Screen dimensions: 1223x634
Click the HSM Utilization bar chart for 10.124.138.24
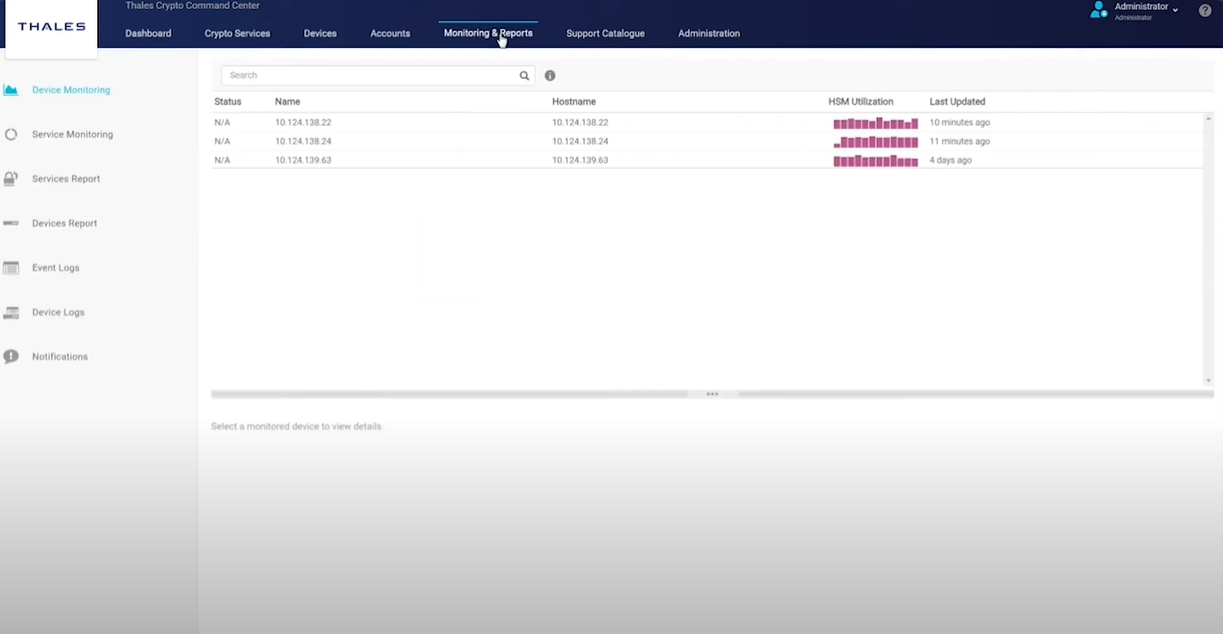coord(875,142)
